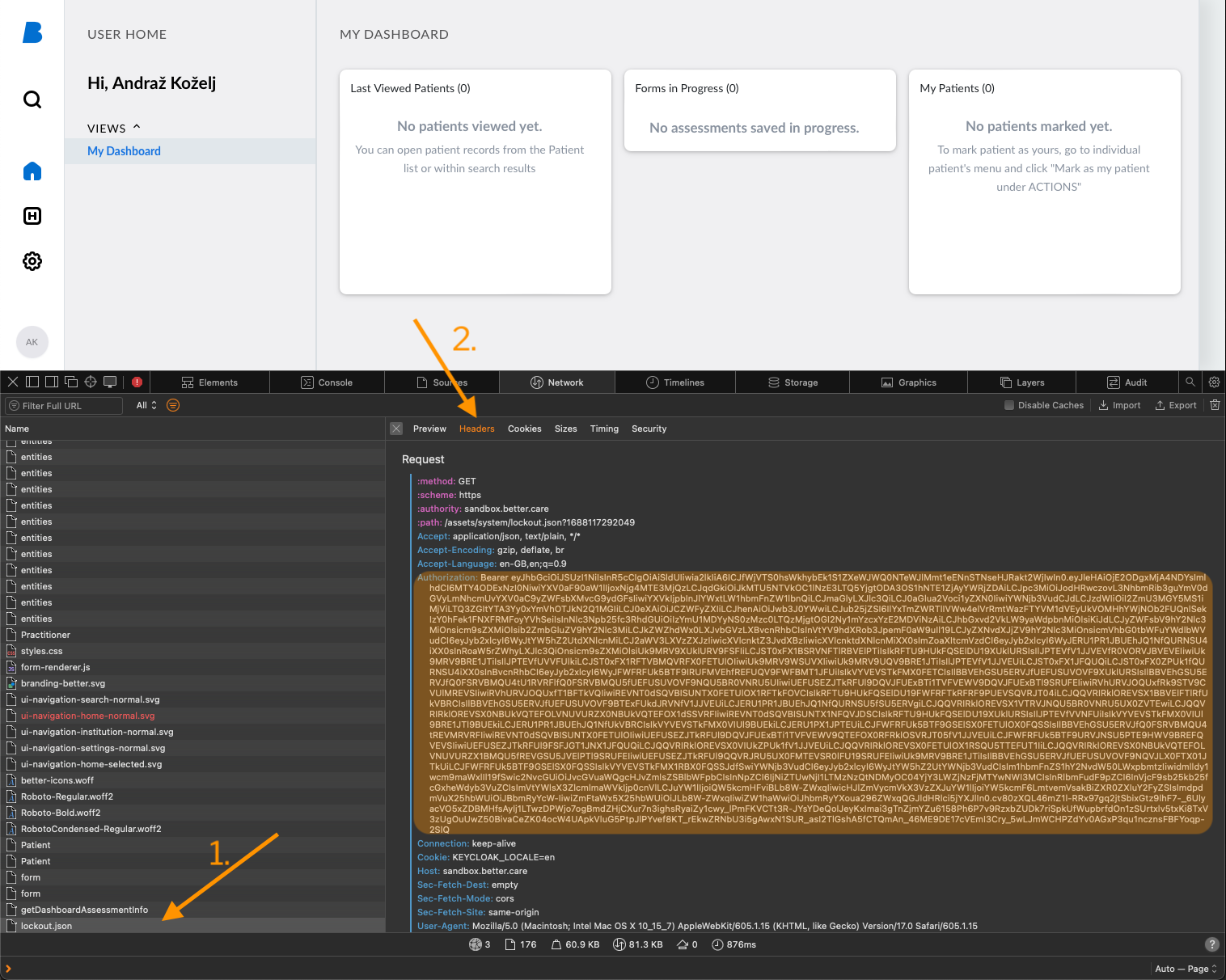
Task: Switch to the Elements tab
Action: pyautogui.click(x=209, y=382)
